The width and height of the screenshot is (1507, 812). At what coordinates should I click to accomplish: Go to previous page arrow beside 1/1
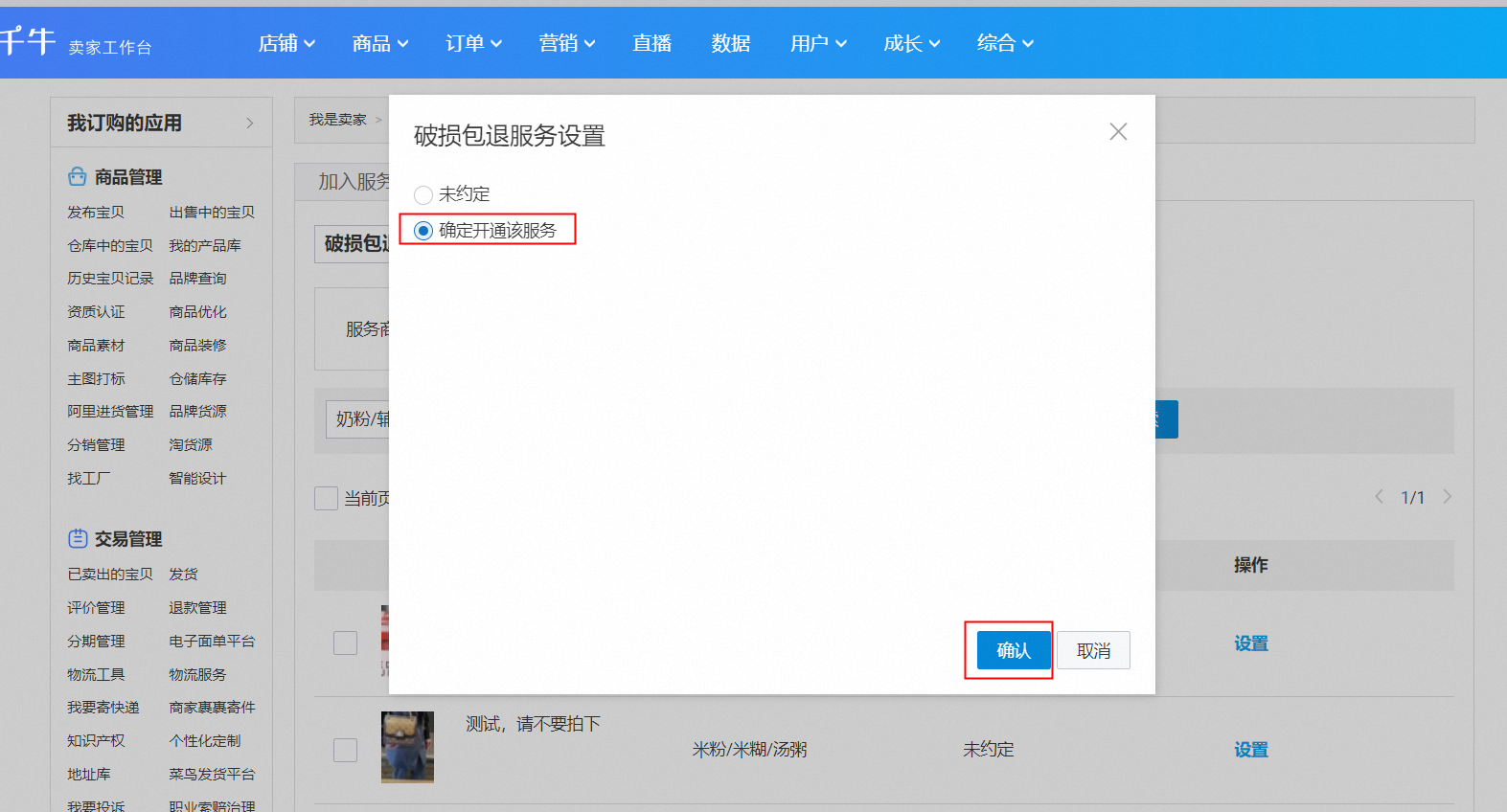tap(1379, 496)
